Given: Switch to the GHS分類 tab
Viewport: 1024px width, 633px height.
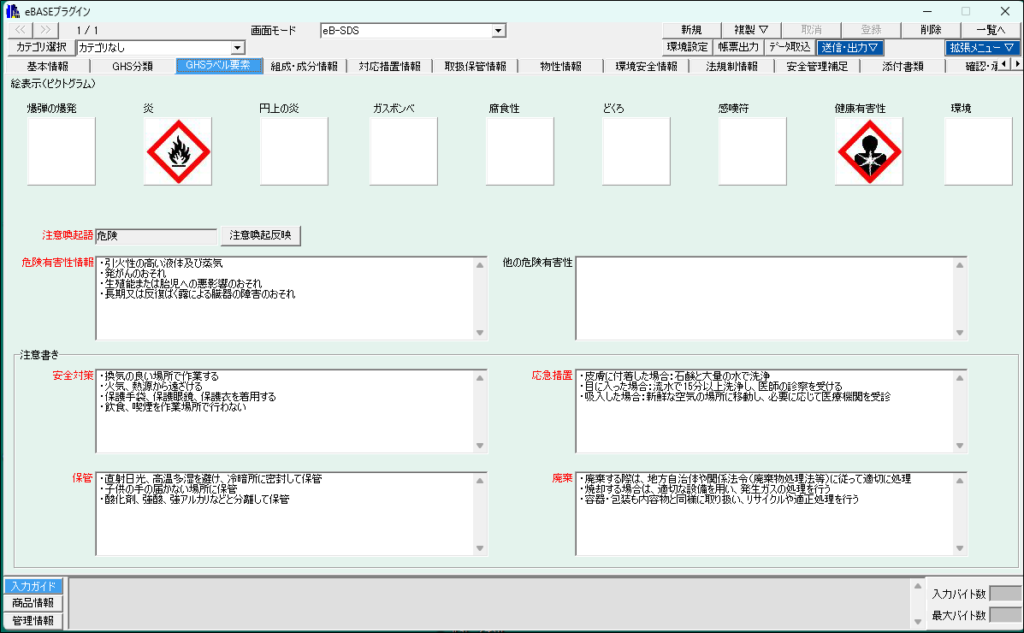Looking at the screenshot, I should tap(132, 66).
